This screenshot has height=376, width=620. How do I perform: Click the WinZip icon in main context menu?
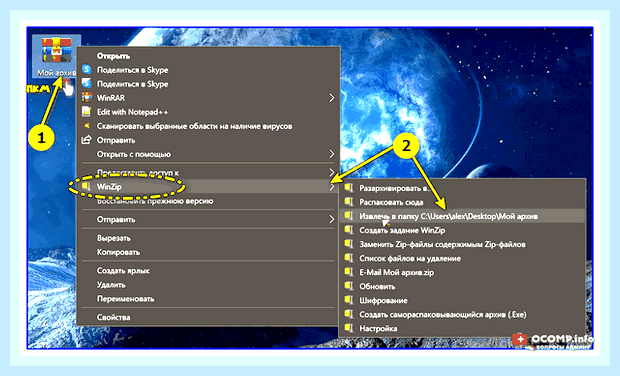tap(86, 186)
